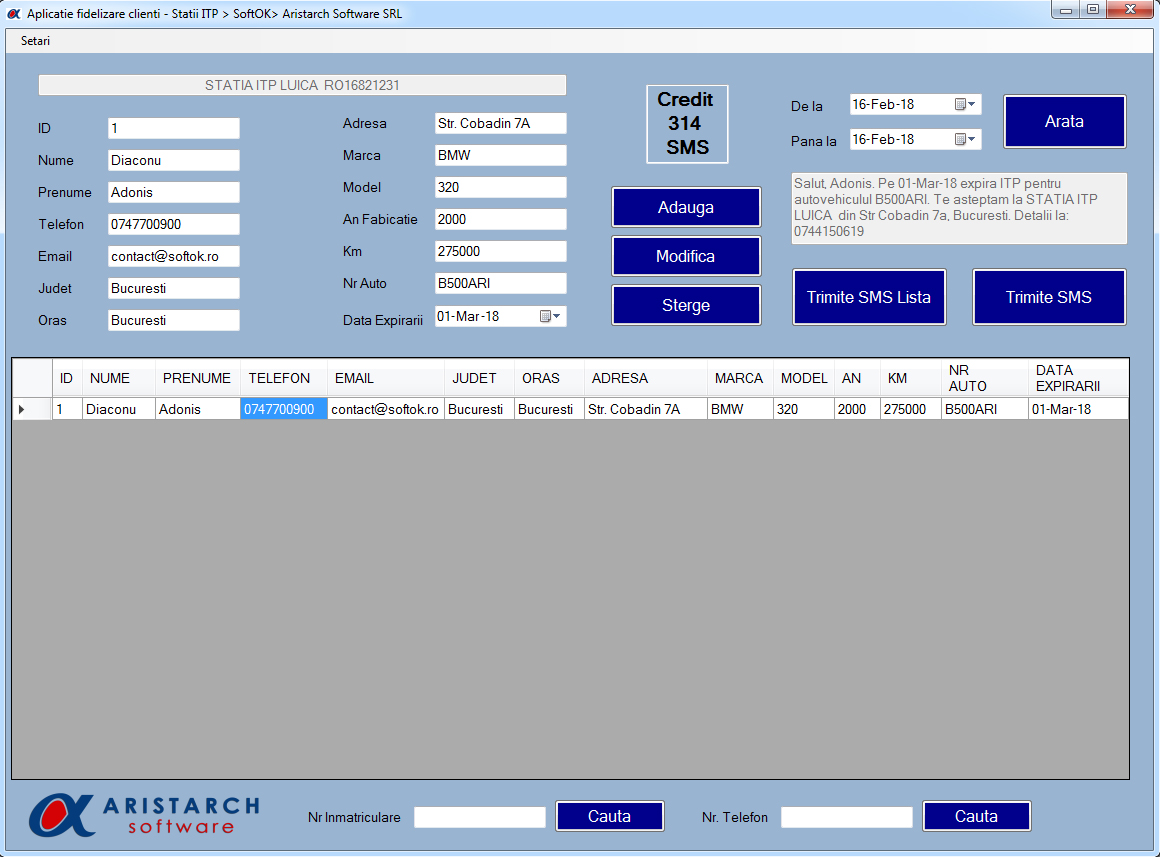Screen dimensions: 1160x857
Task: Click the Km field containing 275000
Action: 501,251
